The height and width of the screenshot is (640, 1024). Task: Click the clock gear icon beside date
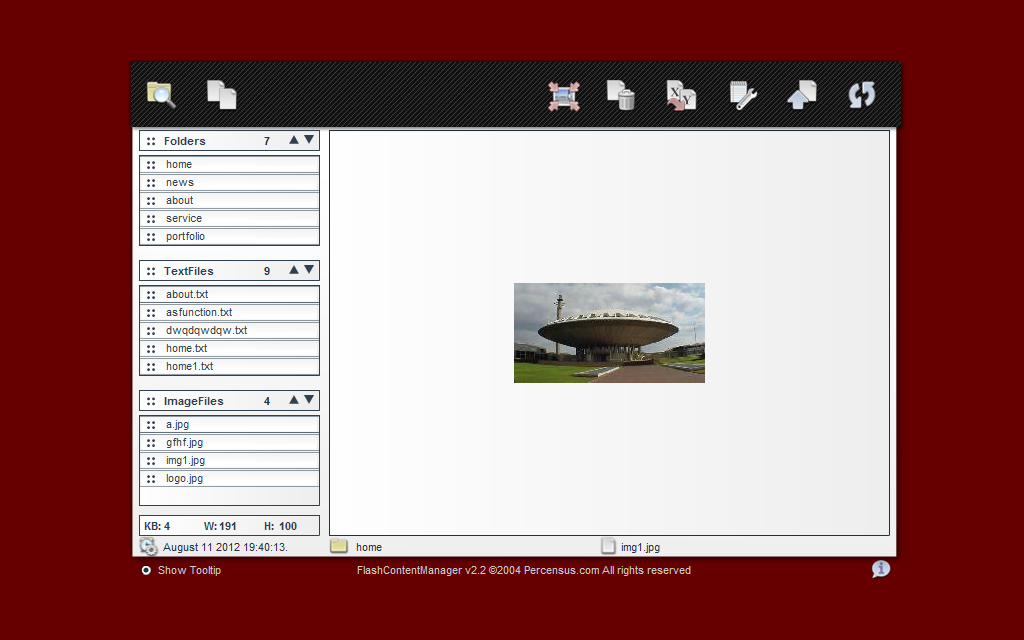click(x=148, y=547)
